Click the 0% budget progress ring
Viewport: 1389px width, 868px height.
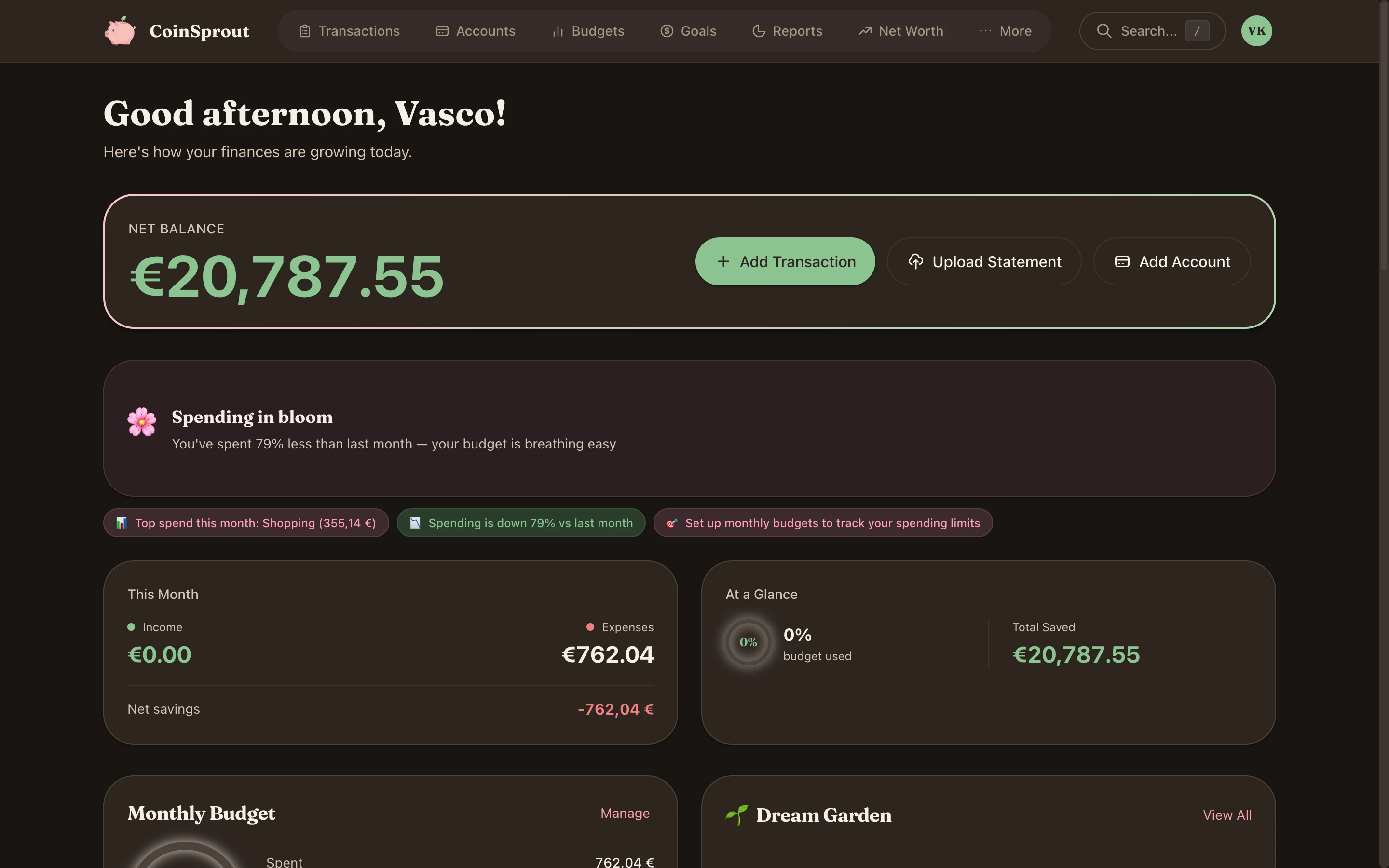point(747,642)
